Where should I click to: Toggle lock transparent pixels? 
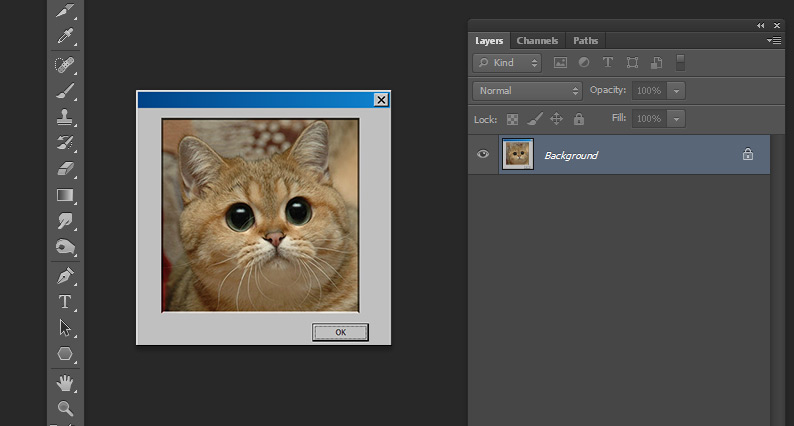[512, 120]
